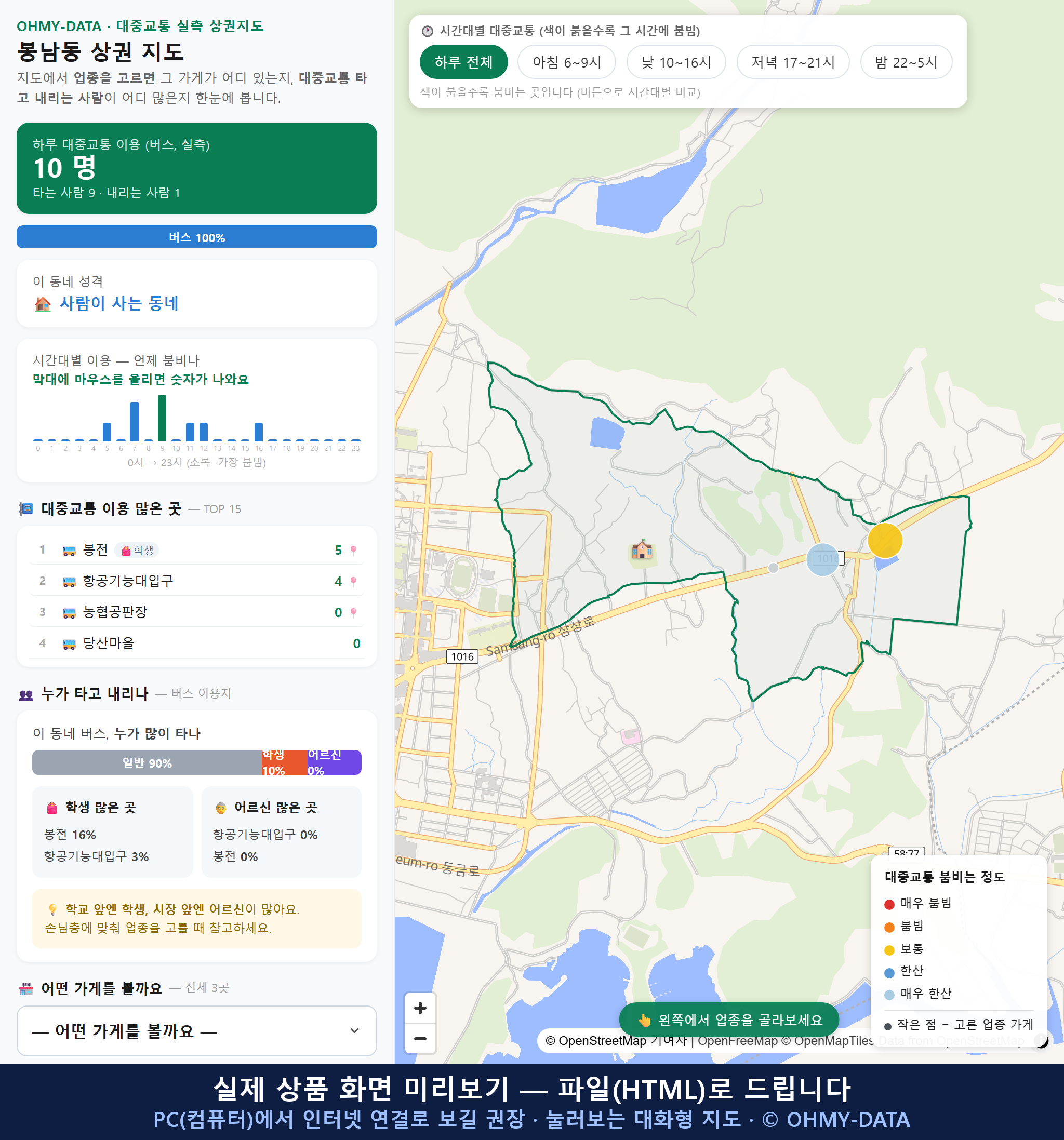
Task: Click the bus icon next to 당산마을
Action: 69,644
